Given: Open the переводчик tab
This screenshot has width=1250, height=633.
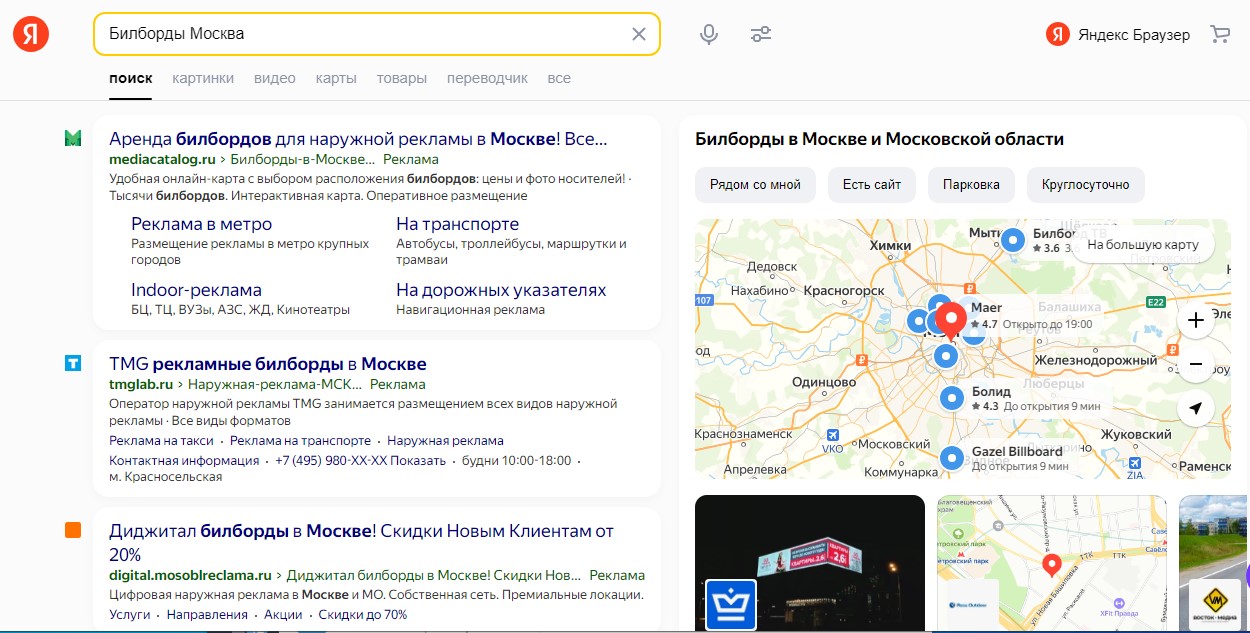Looking at the screenshot, I should [487, 77].
